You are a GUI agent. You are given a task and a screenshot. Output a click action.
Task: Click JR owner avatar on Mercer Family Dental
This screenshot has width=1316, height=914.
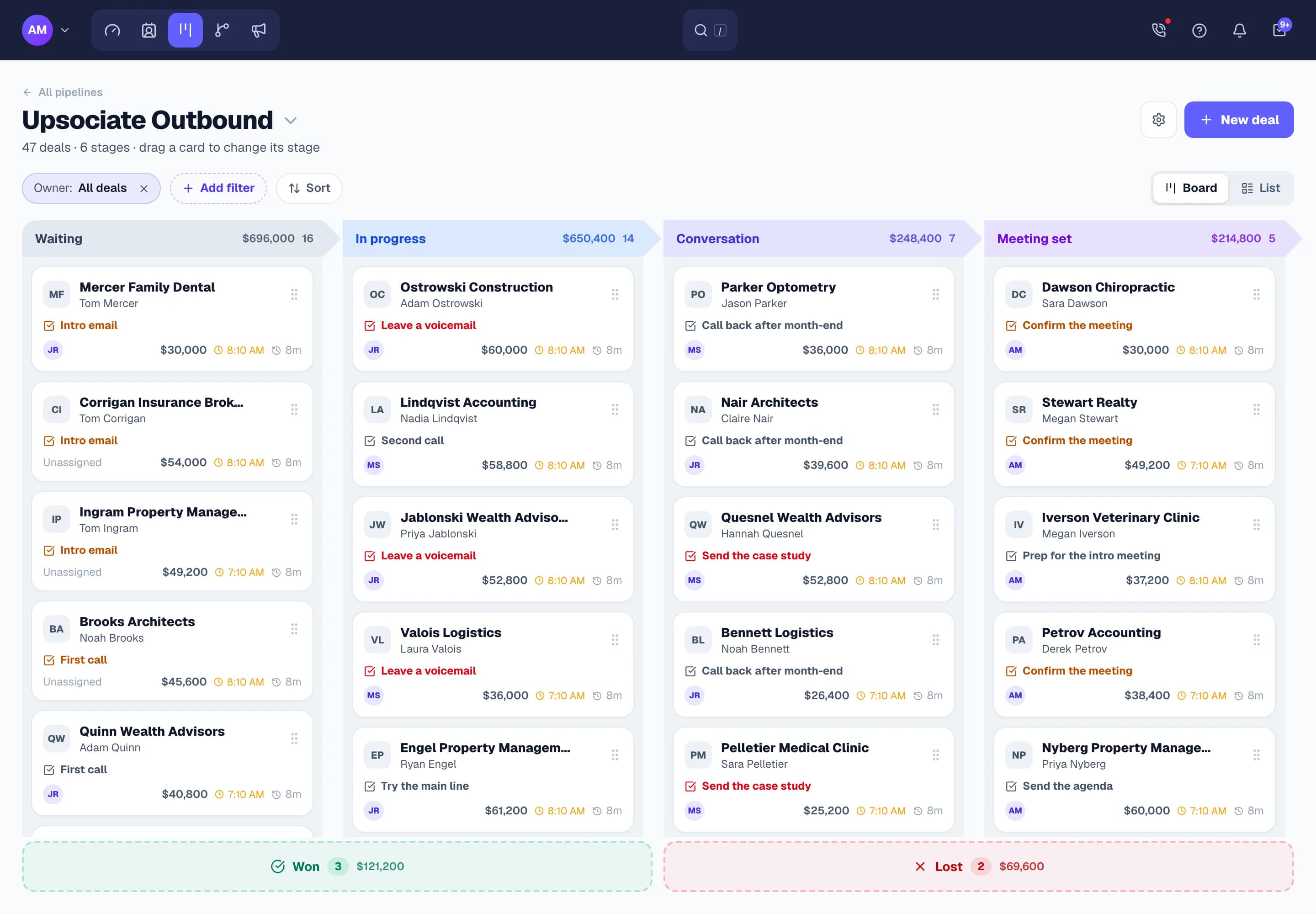(53, 350)
